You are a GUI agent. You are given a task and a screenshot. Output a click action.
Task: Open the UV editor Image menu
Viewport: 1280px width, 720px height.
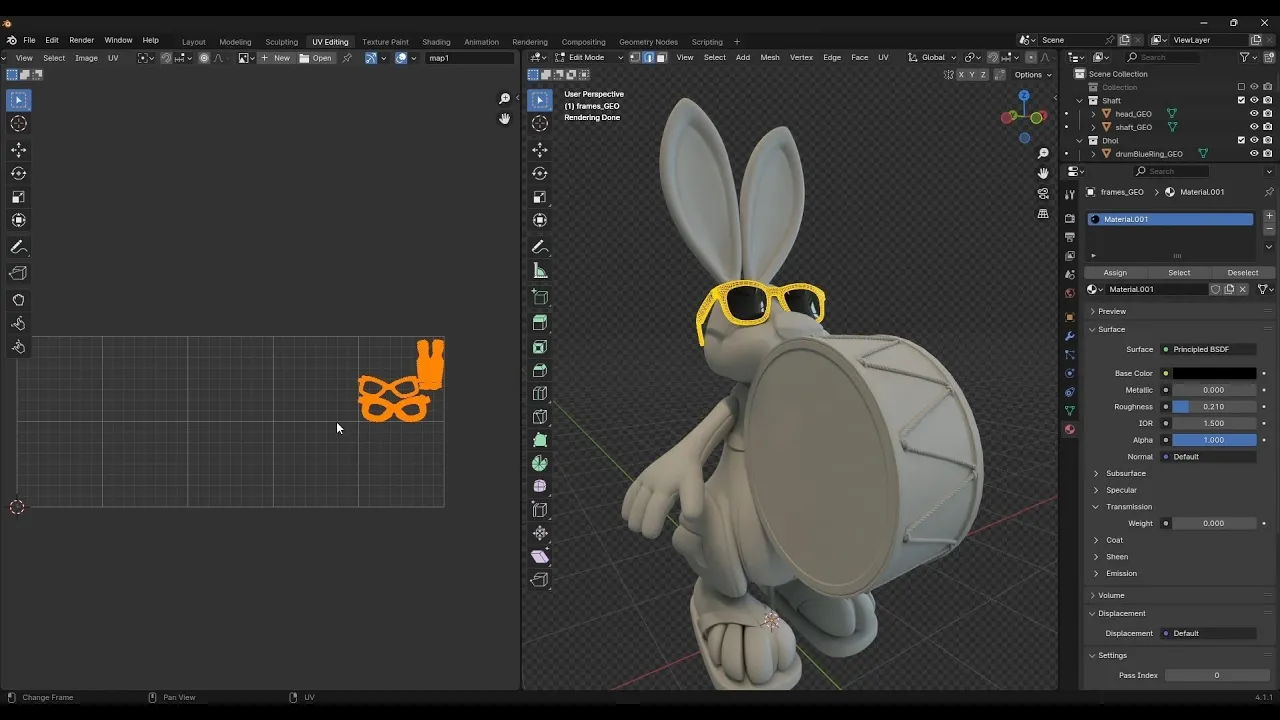[x=86, y=58]
